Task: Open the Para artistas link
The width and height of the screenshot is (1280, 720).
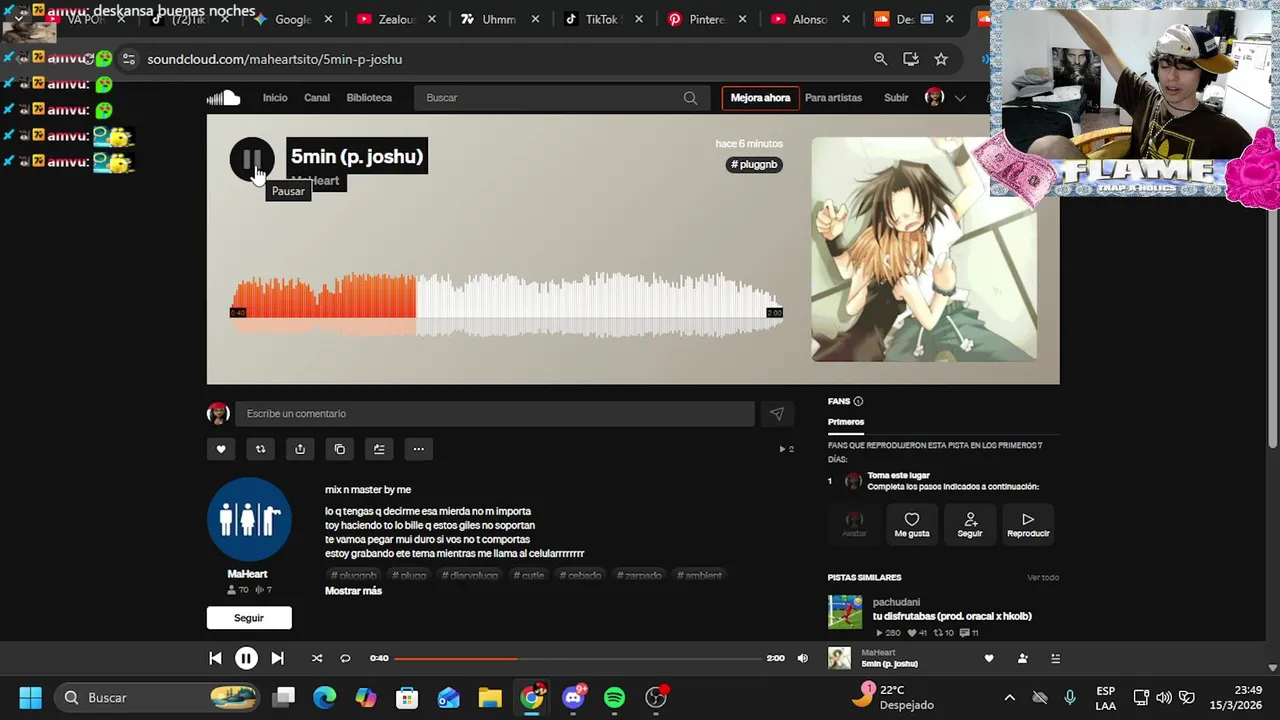Action: click(x=833, y=98)
